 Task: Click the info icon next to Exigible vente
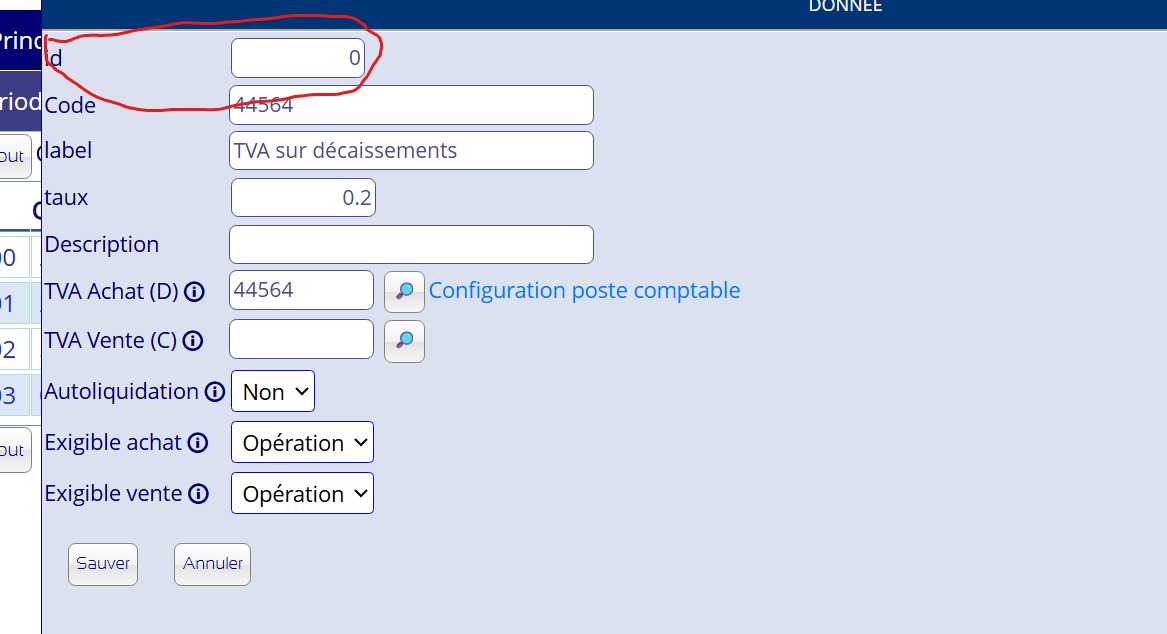[x=198, y=494]
